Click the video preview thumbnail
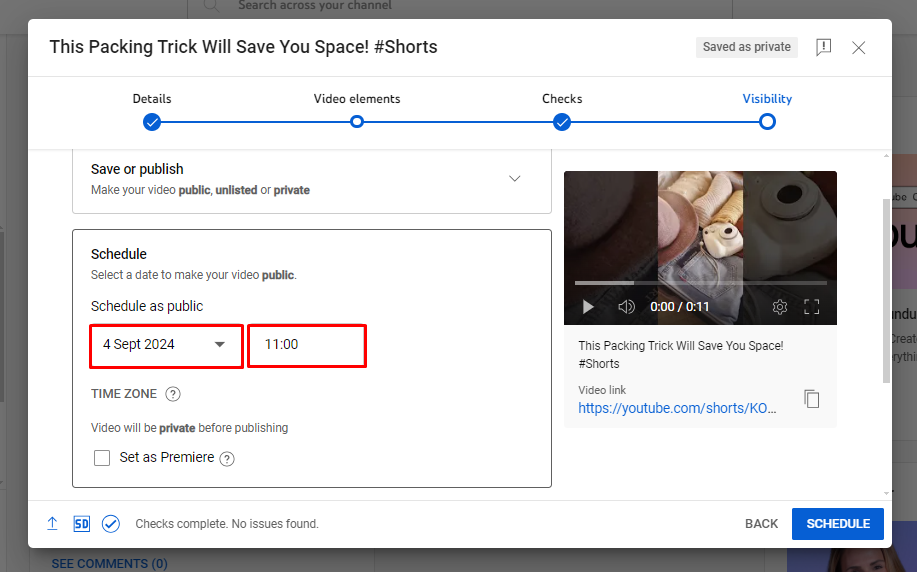This screenshot has width=917, height=572. [x=700, y=248]
